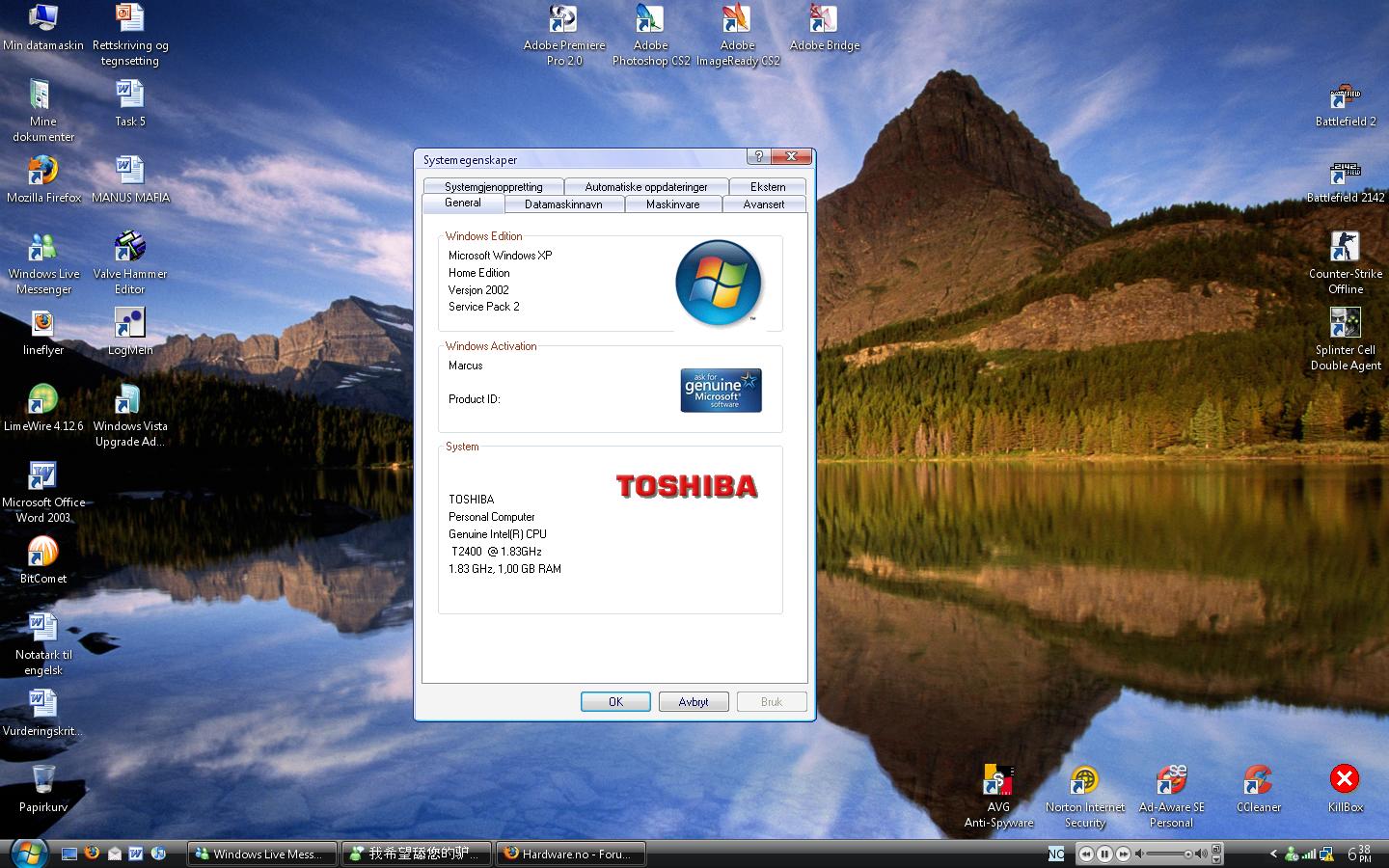Launch Mozilla Firefox from desktop
Viewport: 1389px width, 868px height.
(x=42, y=179)
